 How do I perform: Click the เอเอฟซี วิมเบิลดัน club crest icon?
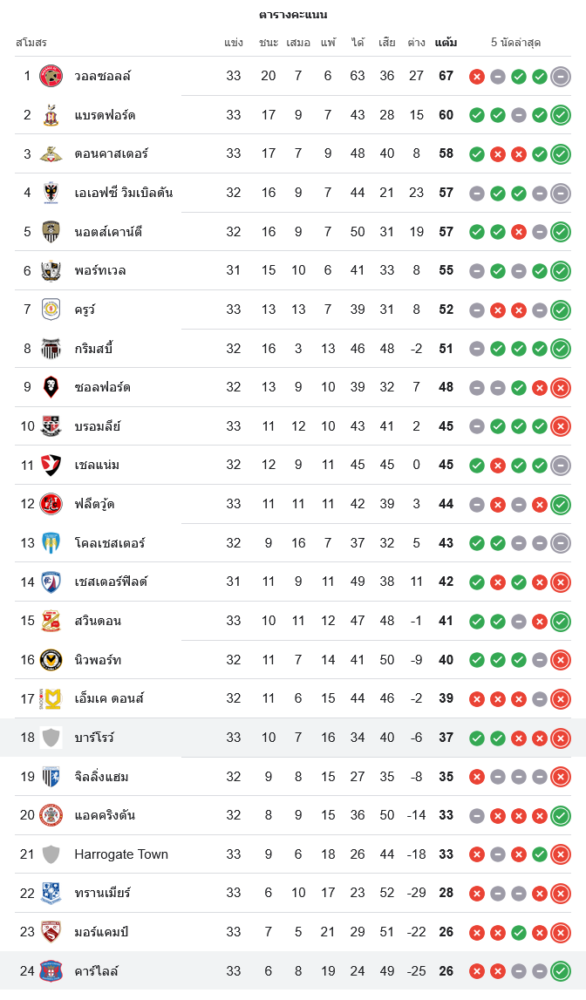point(51,193)
